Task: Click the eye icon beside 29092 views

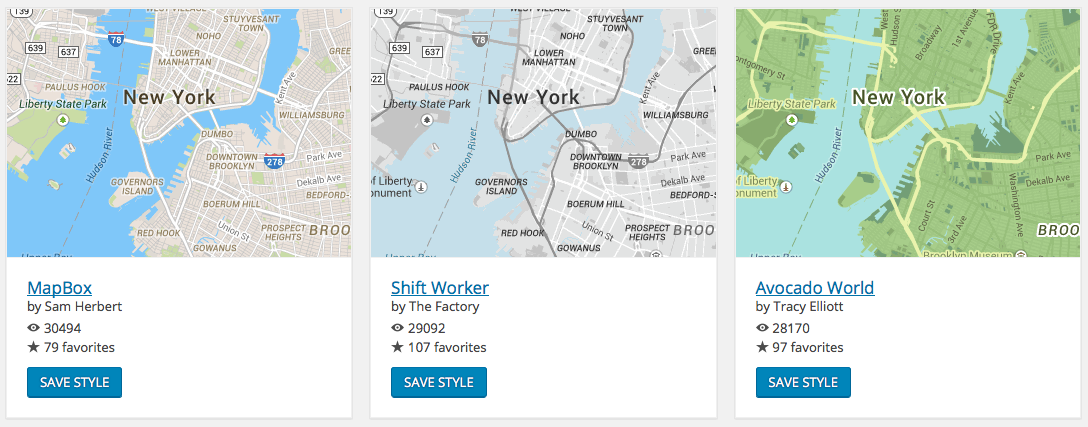Action: 397,328
